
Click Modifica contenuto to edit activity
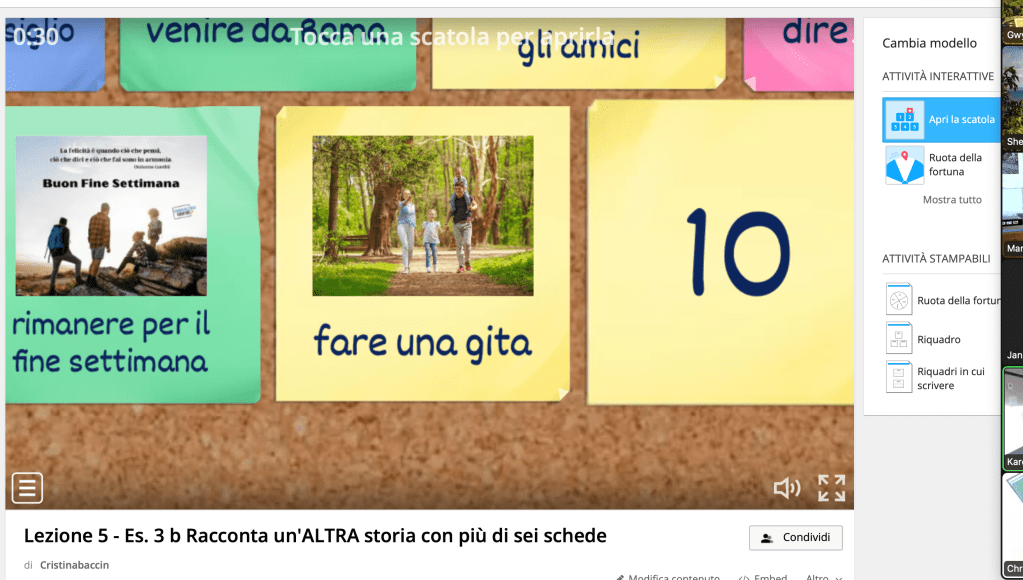(x=667, y=577)
